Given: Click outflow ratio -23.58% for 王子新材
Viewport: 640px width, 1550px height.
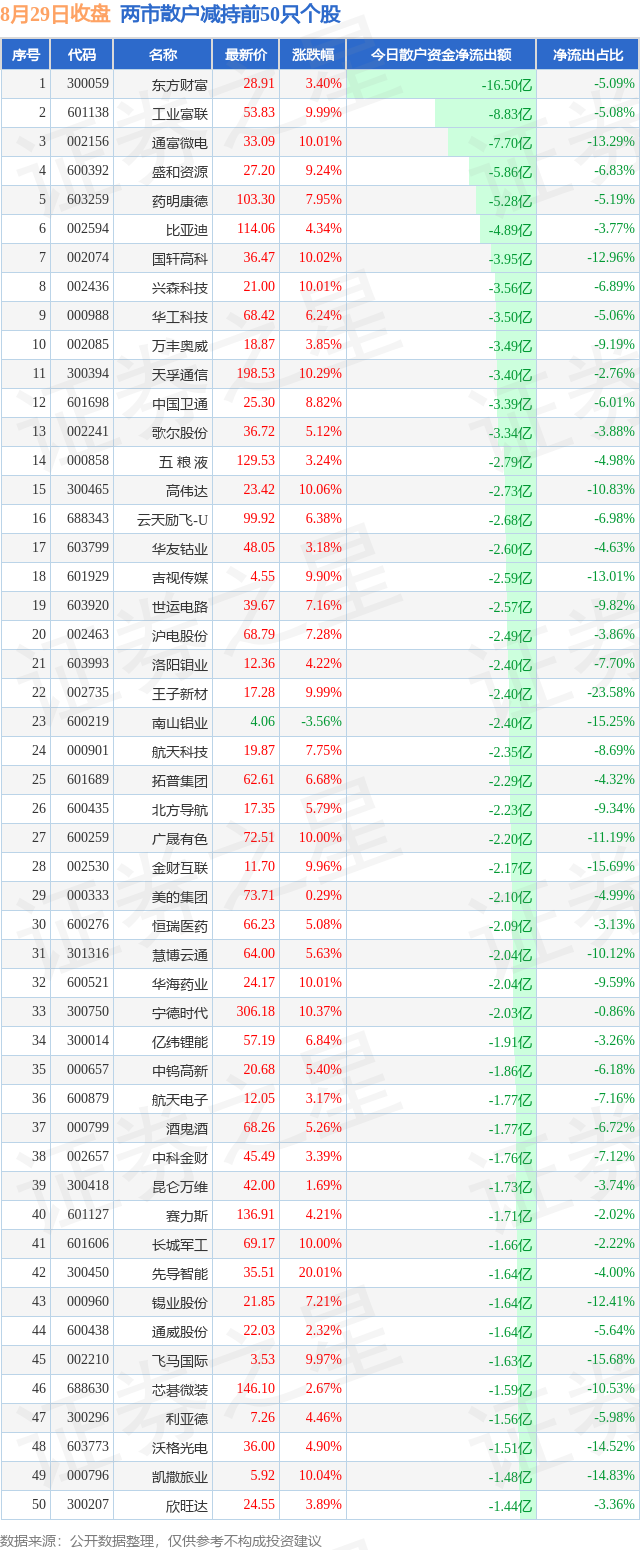Looking at the screenshot, I should (x=611, y=693).
